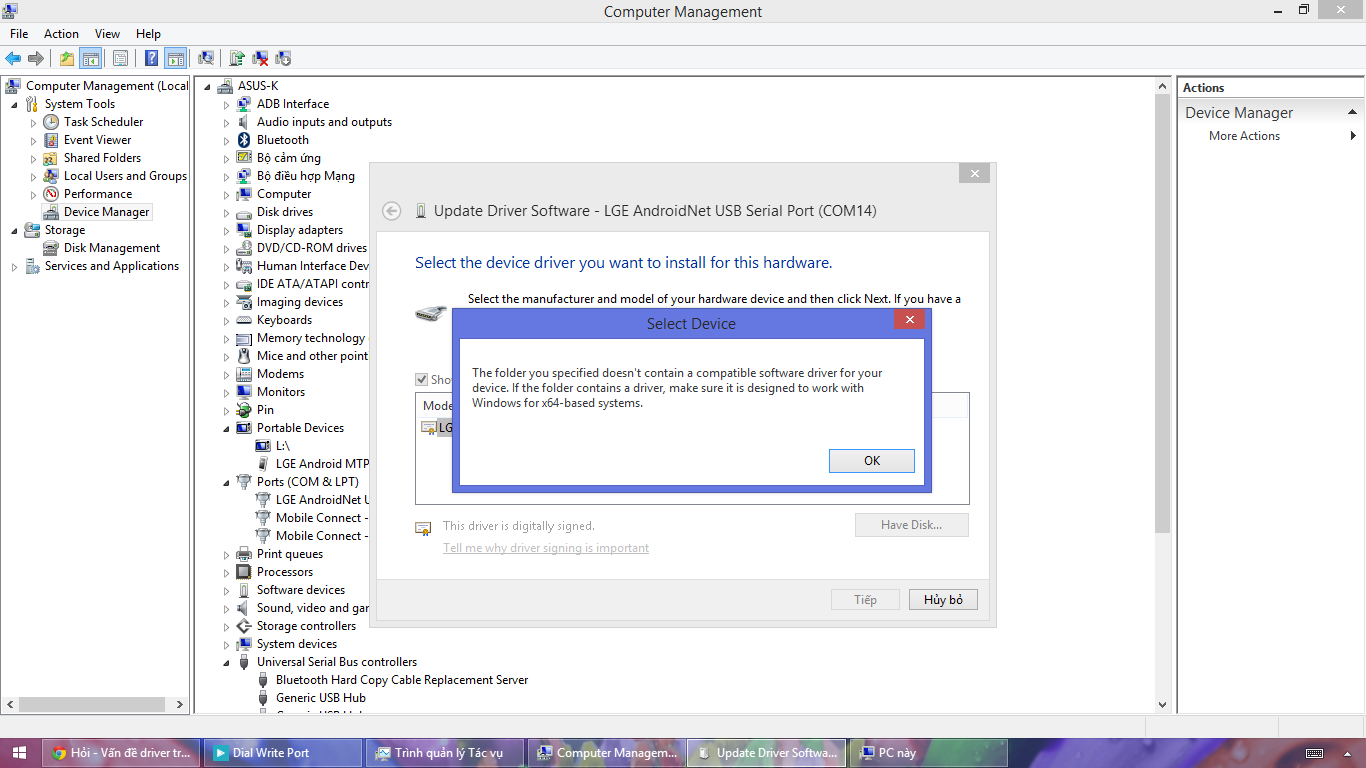This screenshot has height=768, width=1366.
Task: Close the Select Device dialog
Action: point(909,320)
